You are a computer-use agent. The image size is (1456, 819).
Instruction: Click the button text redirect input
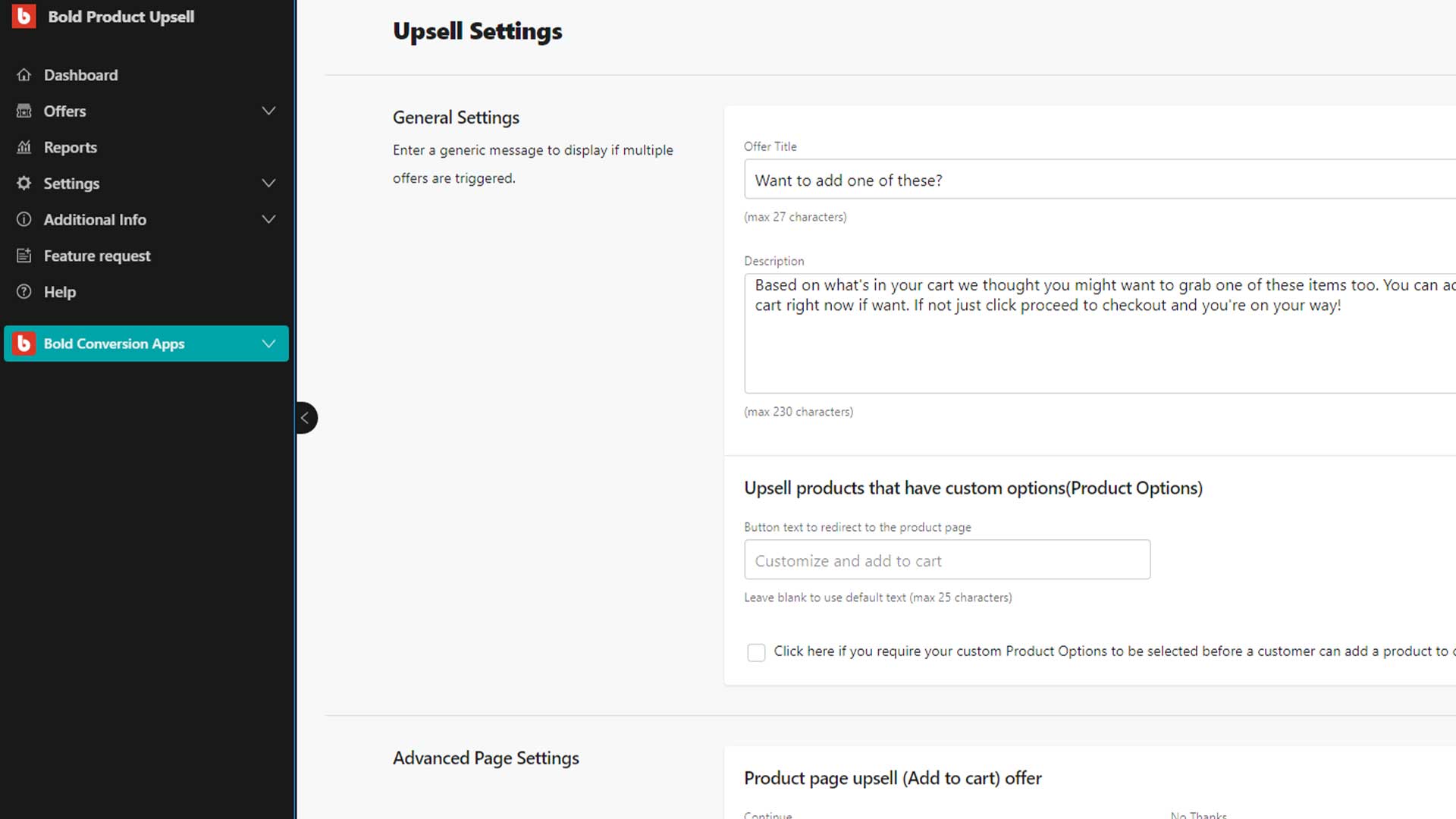coord(947,560)
